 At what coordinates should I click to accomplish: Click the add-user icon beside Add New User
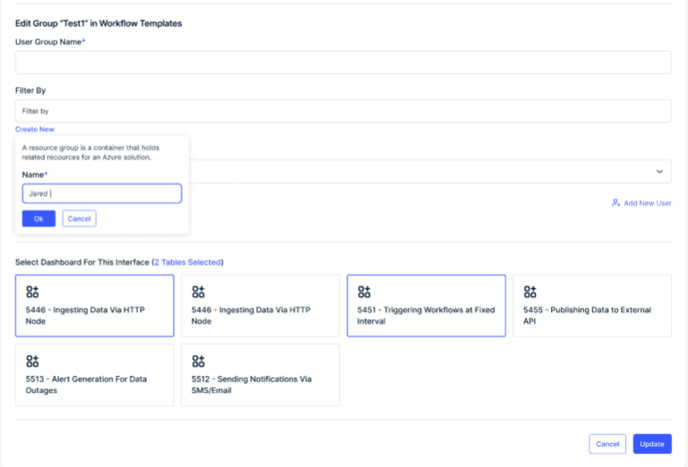coord(616,203)
